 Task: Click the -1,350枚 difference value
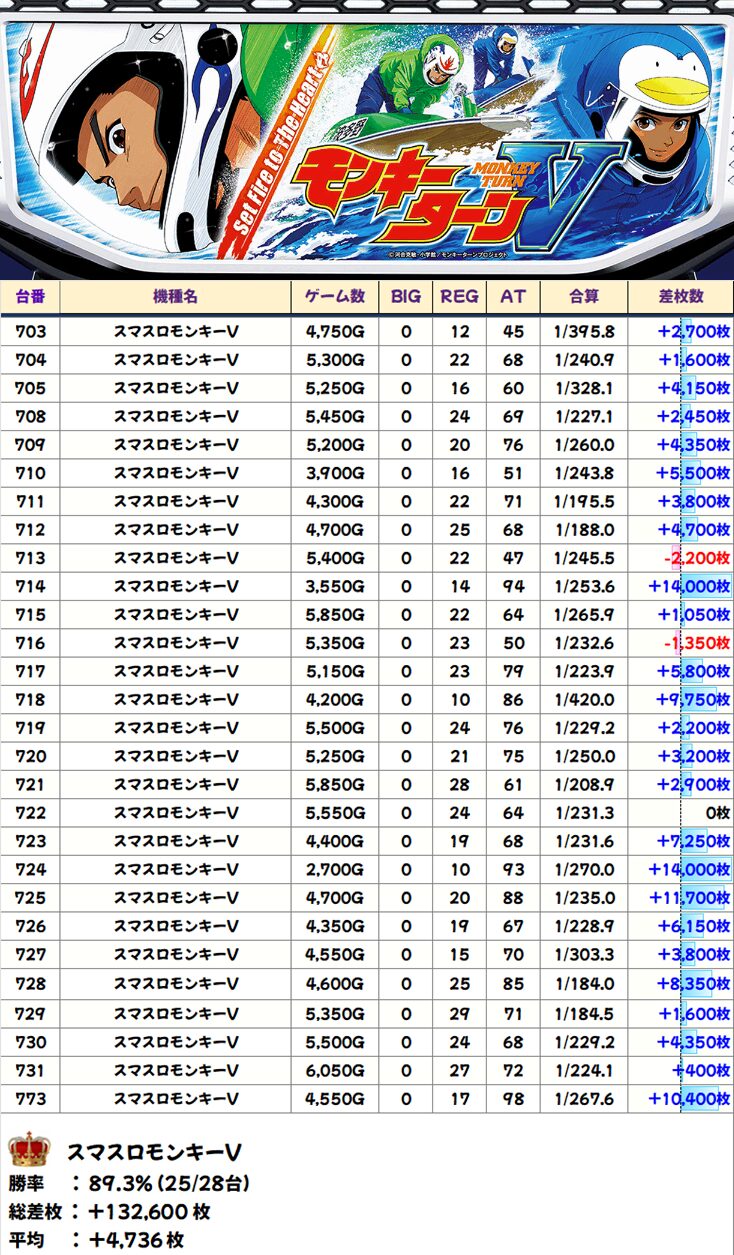point(698,643)
